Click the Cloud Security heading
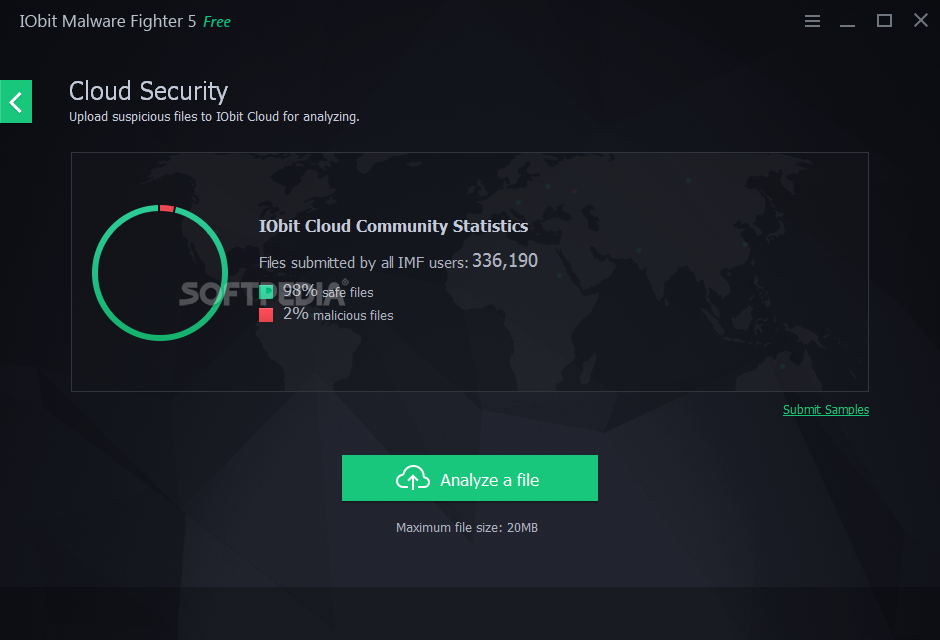This screenshot has height=640, width=940. click(x=148, y=91)
